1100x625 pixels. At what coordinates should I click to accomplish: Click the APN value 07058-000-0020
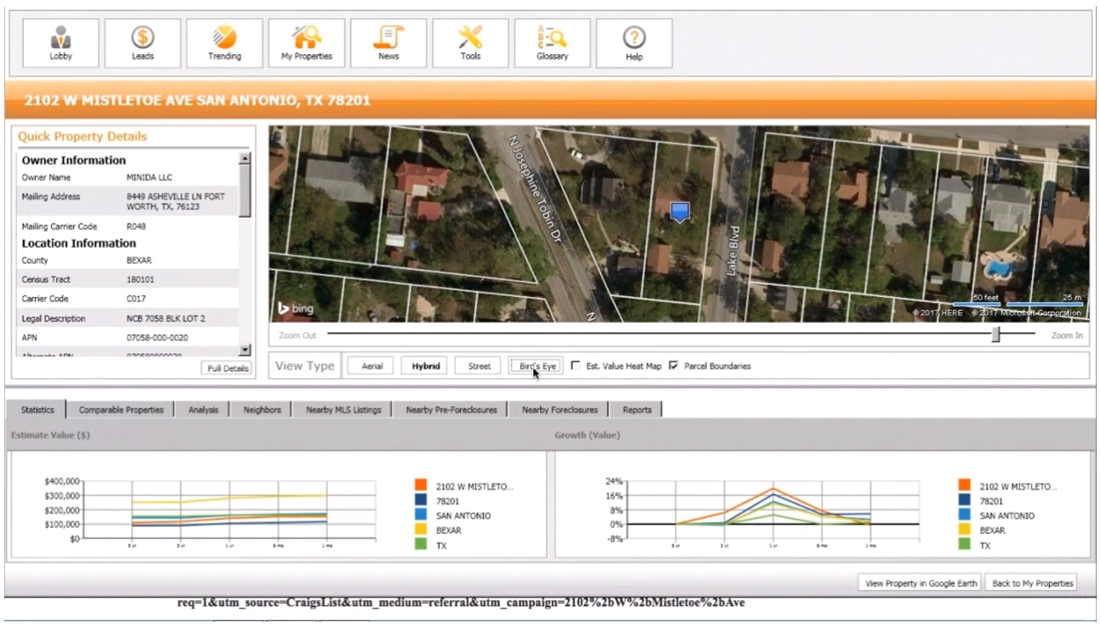click(x=157, y=338)
